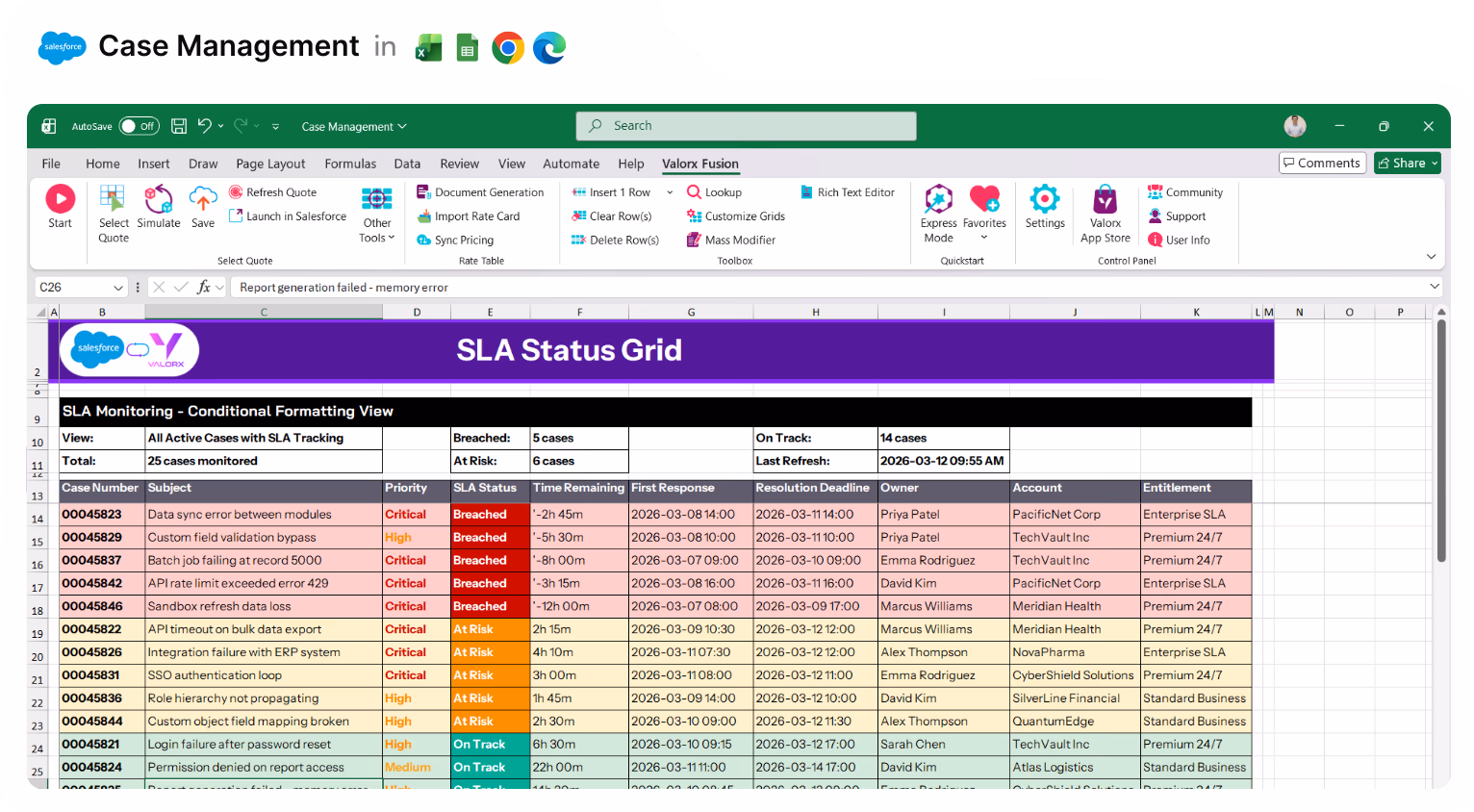Run a Lookup from the Toolbox

click(x=714, y=191)
